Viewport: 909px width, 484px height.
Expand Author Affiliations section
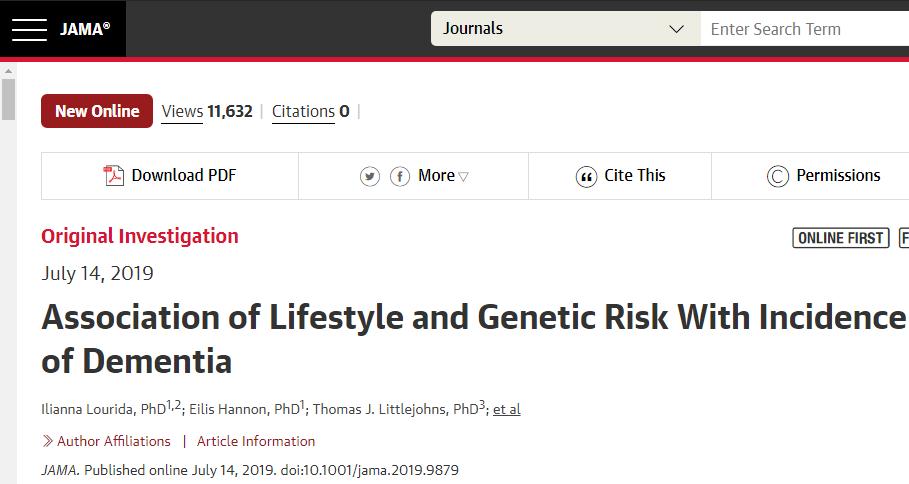(114, 441)
